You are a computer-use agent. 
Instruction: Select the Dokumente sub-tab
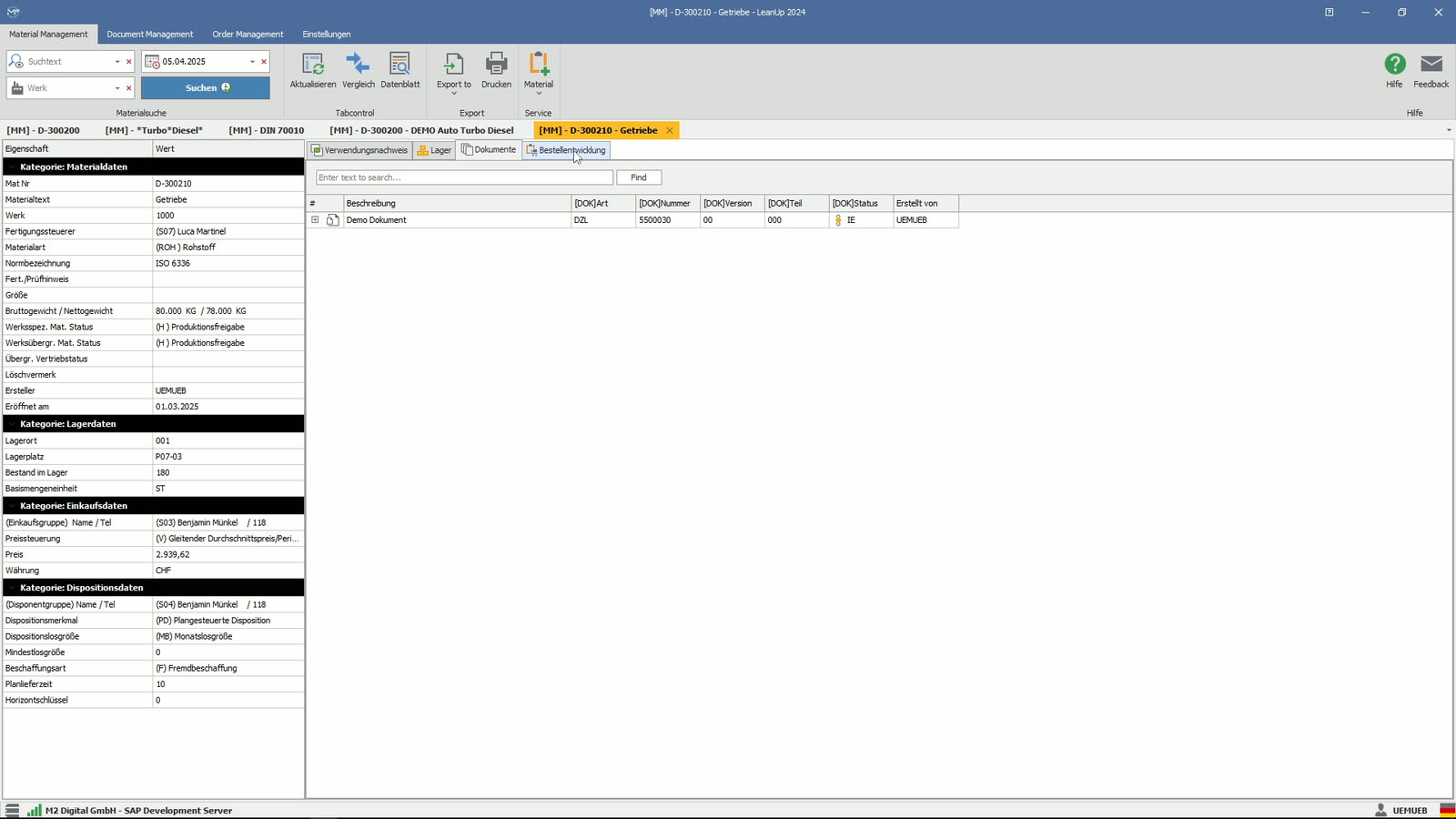coord(489,150)
